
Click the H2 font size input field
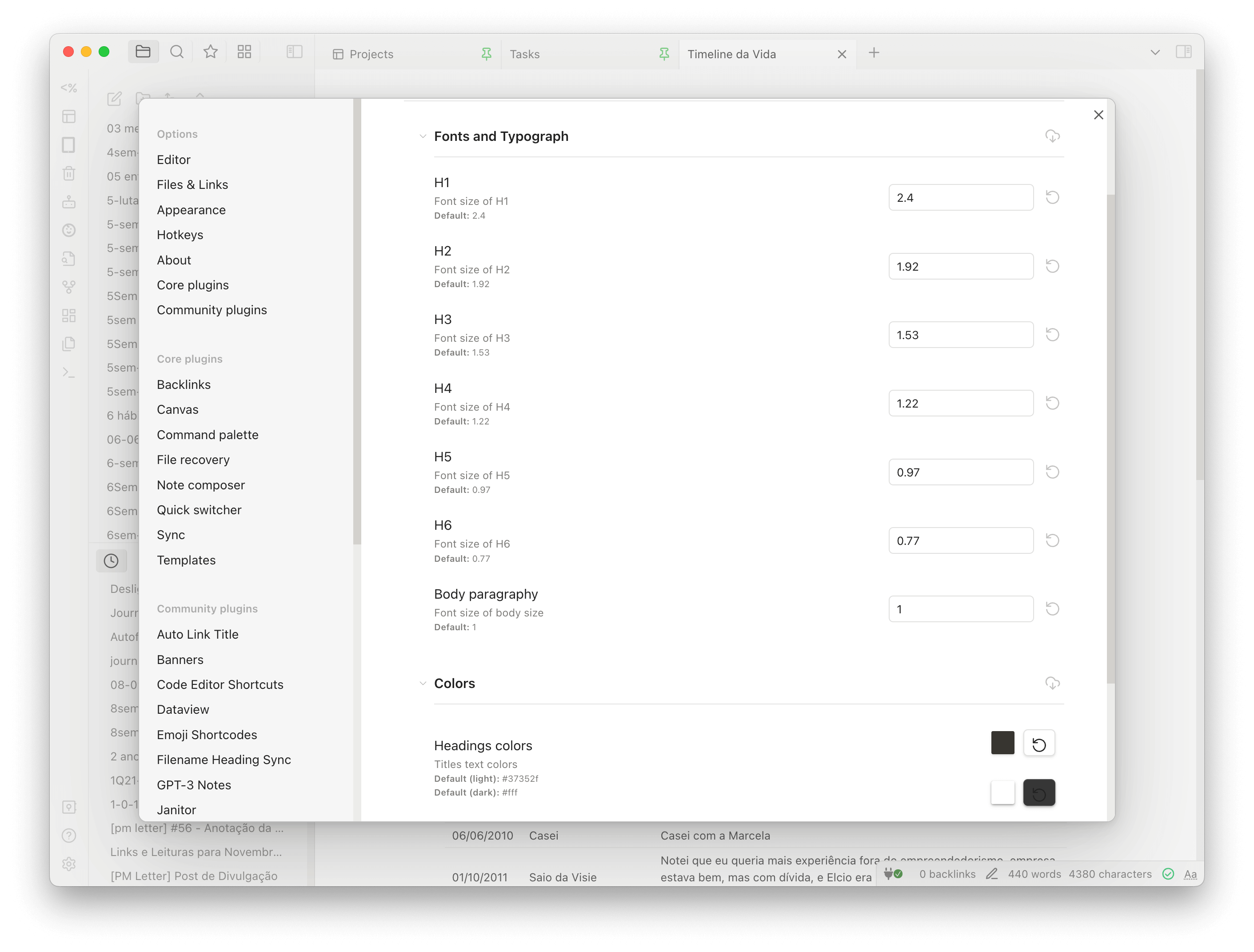pyautogui.click(x=960, y=267)
